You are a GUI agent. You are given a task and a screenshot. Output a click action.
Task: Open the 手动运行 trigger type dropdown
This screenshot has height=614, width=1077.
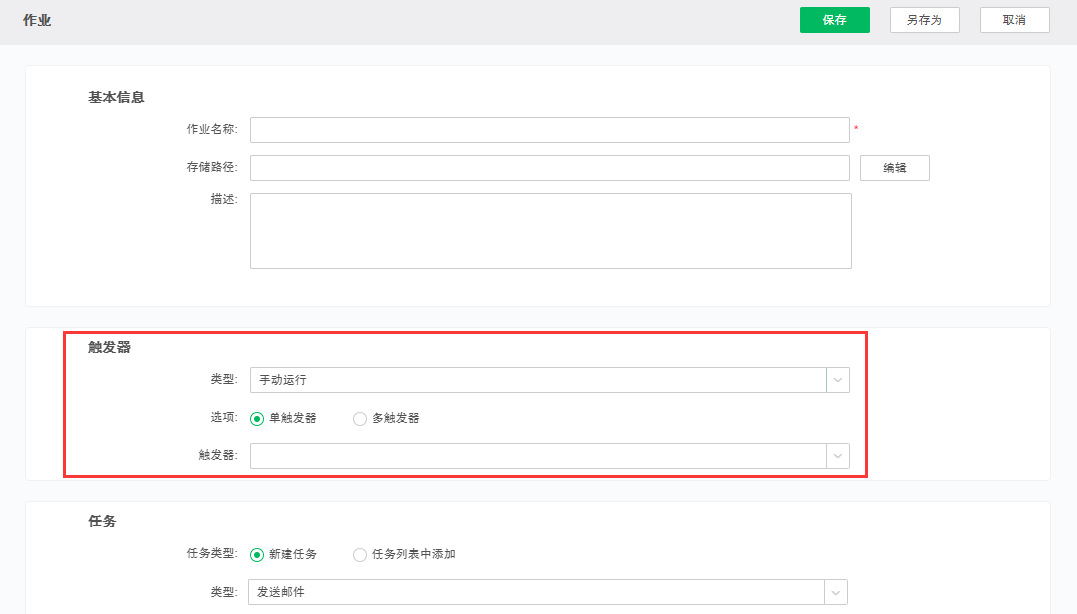[x=538, y=380]
